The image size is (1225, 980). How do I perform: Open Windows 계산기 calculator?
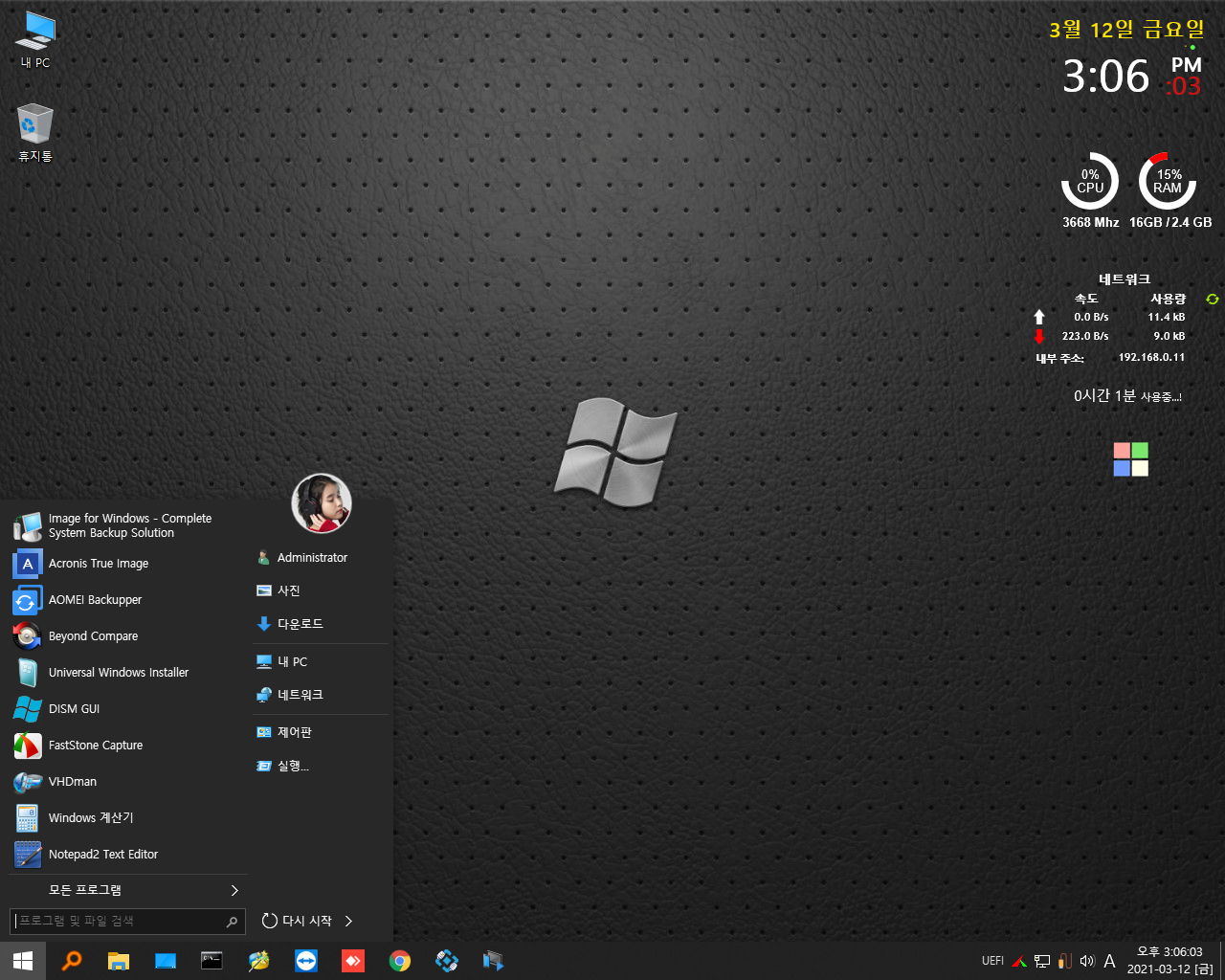[x=127, y=818]
